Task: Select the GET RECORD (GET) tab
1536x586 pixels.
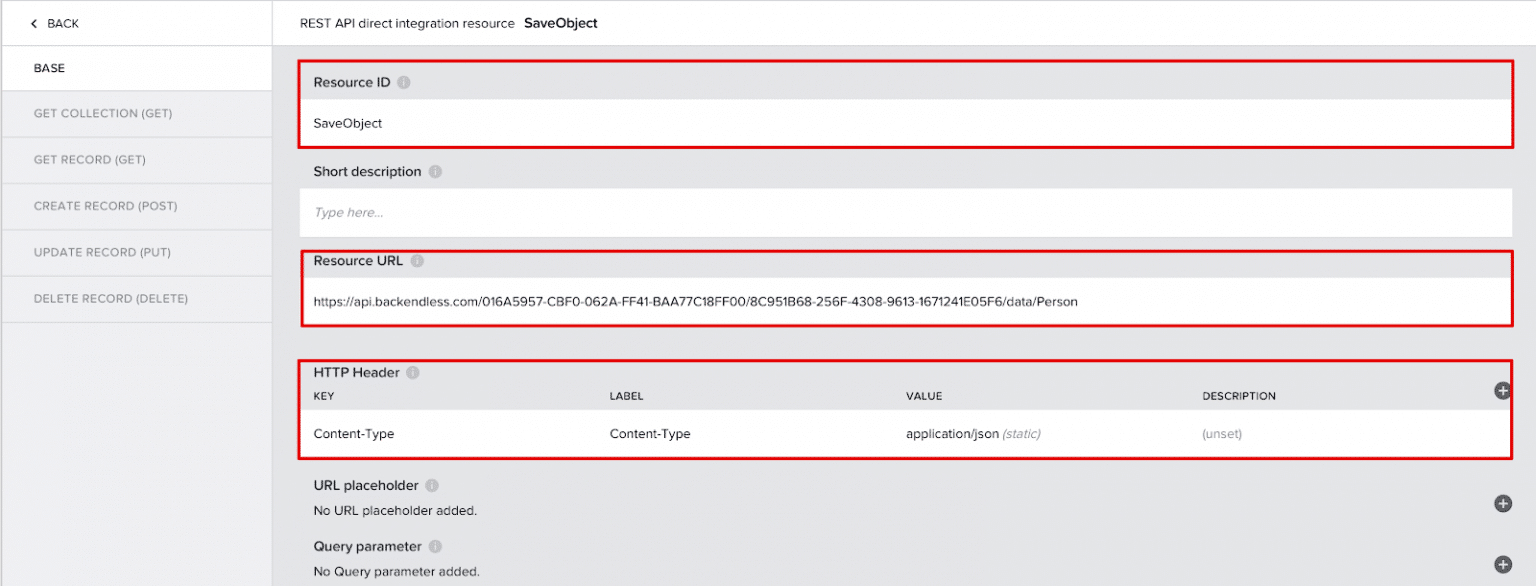Action: click(88, 160)
